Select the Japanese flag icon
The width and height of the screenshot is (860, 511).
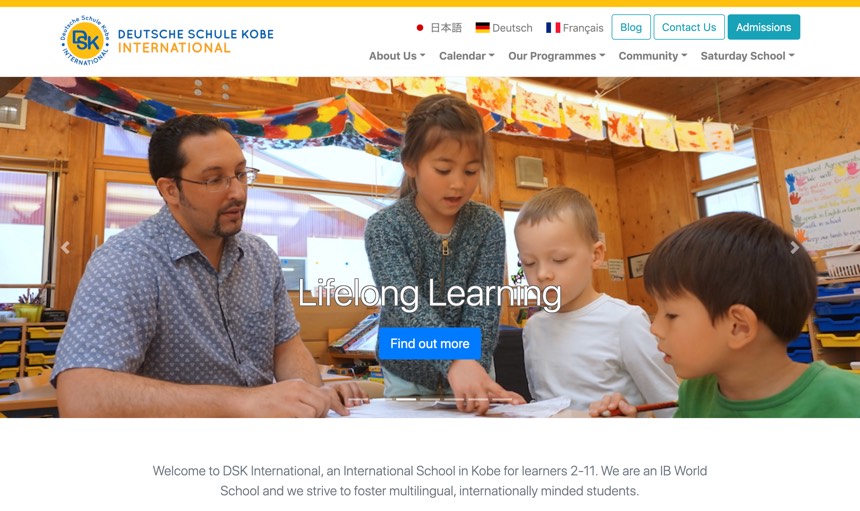click(420, 27)
